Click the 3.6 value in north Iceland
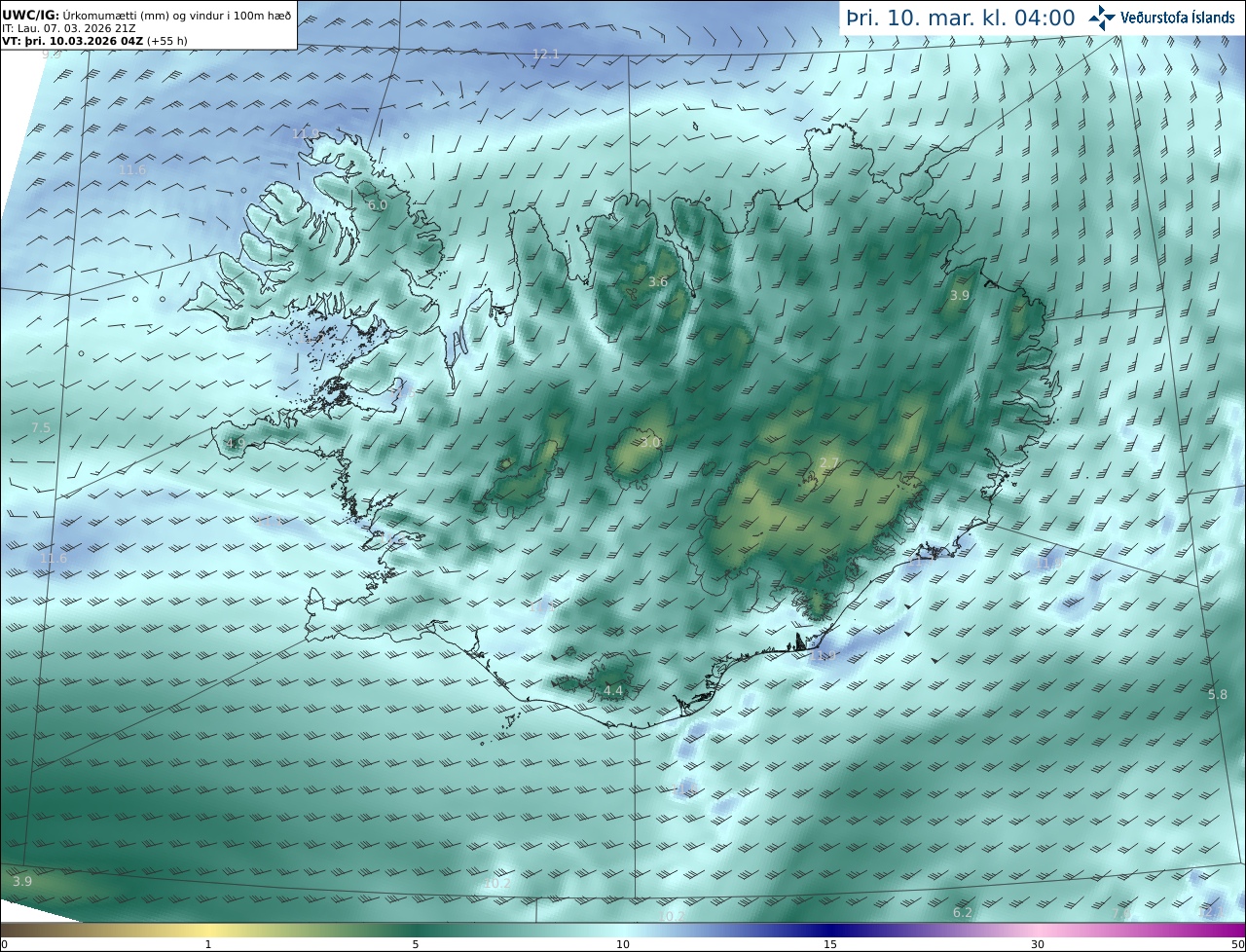This screenshot has width=1246, height=952. pyautogui.click(x=658, y=282)
